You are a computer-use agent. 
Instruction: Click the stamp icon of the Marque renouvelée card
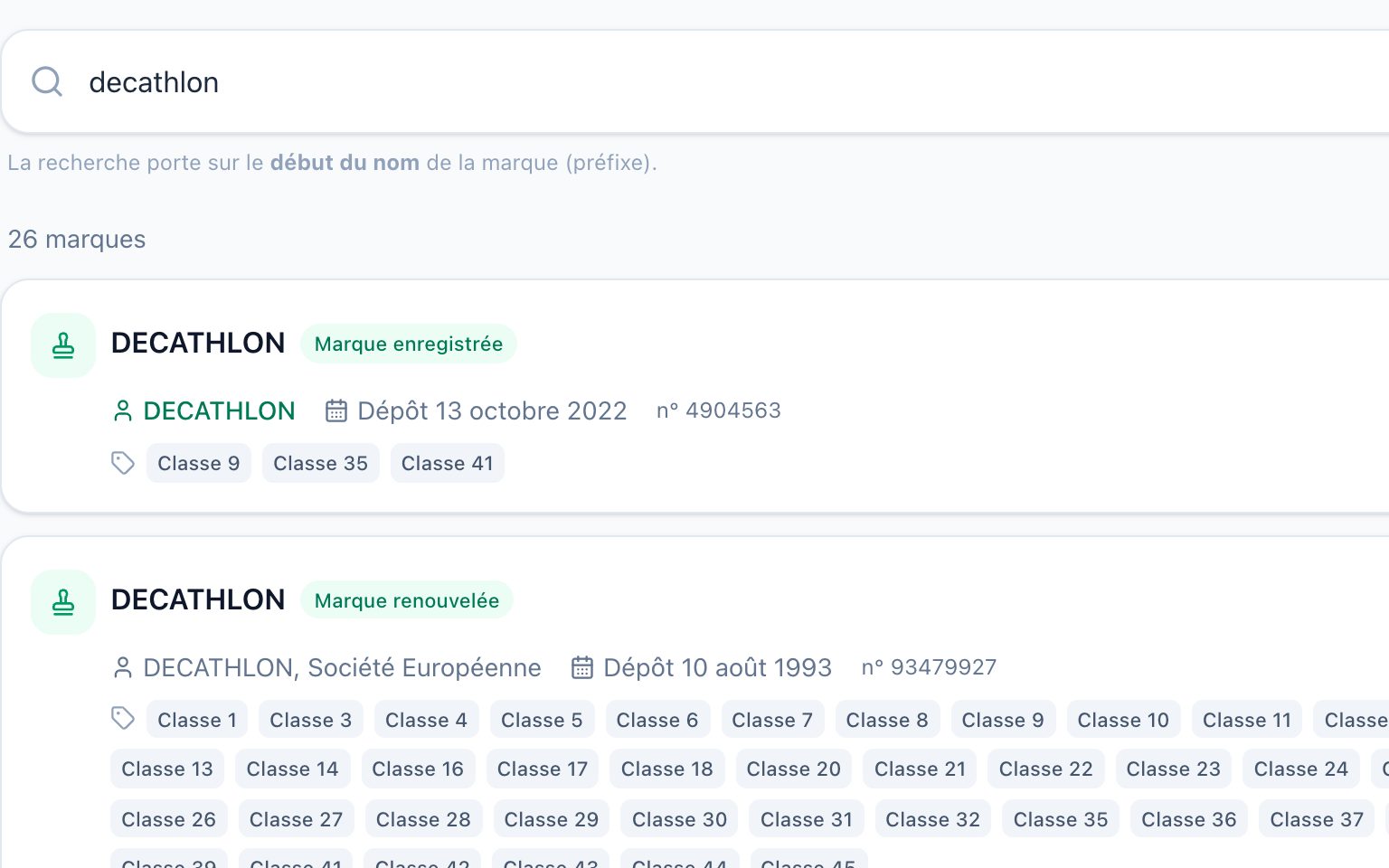tap(63, 602)
